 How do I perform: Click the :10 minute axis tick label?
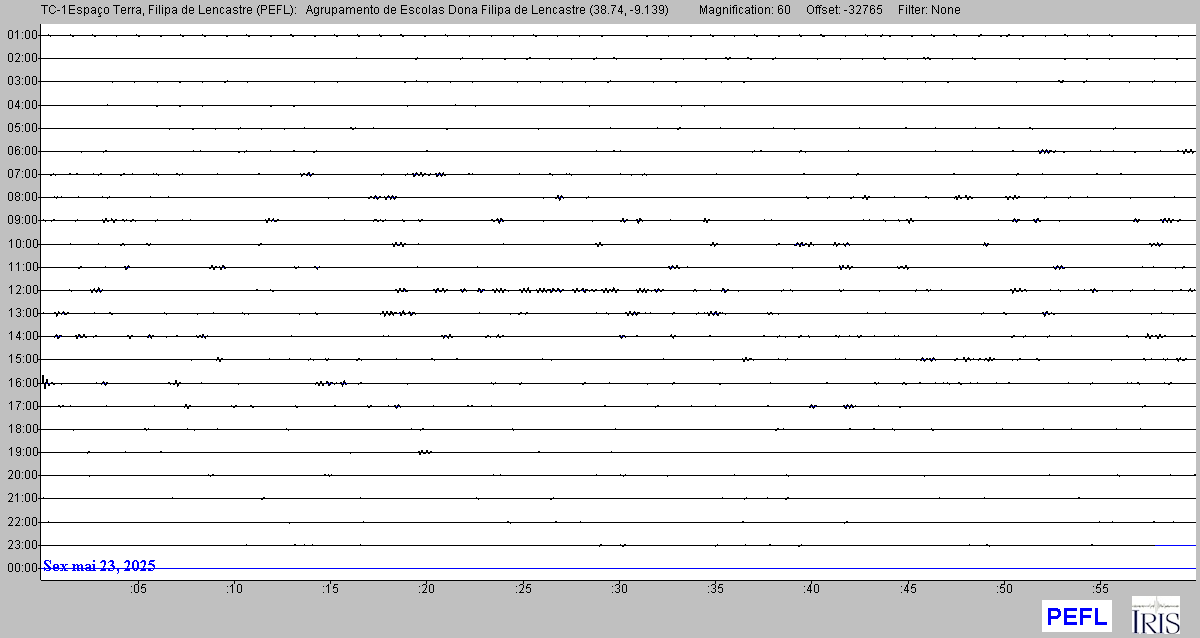click(x=234, y=589)
